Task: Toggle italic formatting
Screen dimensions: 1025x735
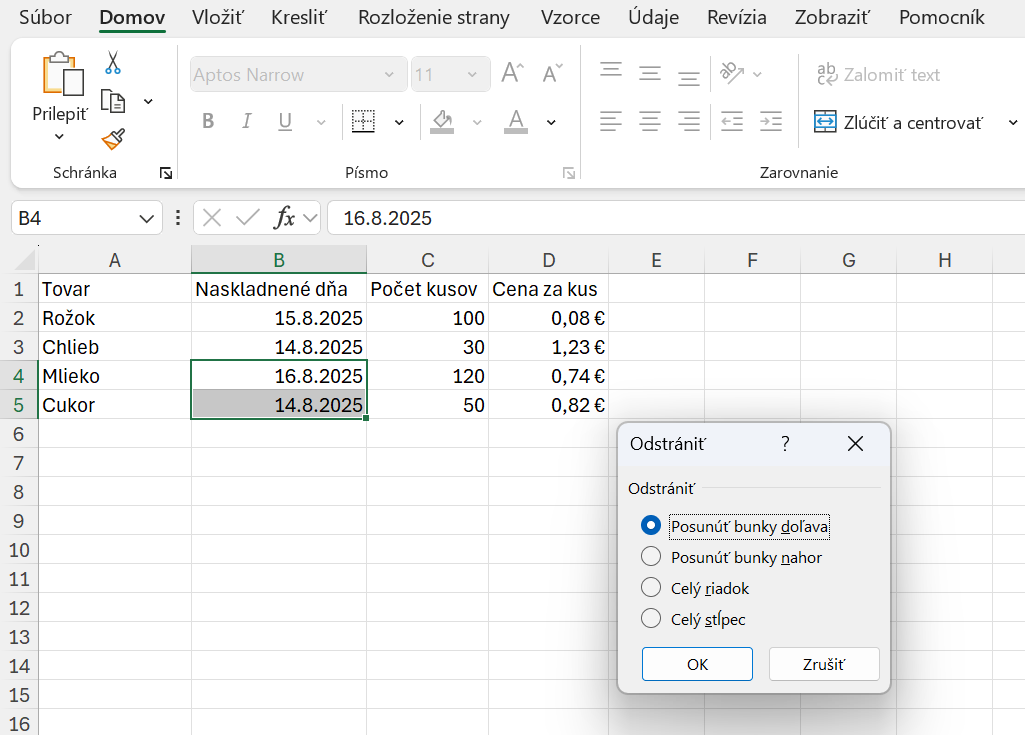Action: point(246,122)
